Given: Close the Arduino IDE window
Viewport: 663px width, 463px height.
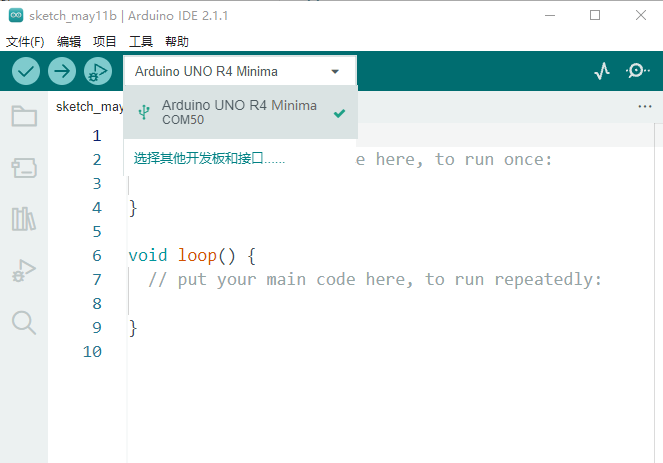Looking at the screenshot, I should point(641,16).
